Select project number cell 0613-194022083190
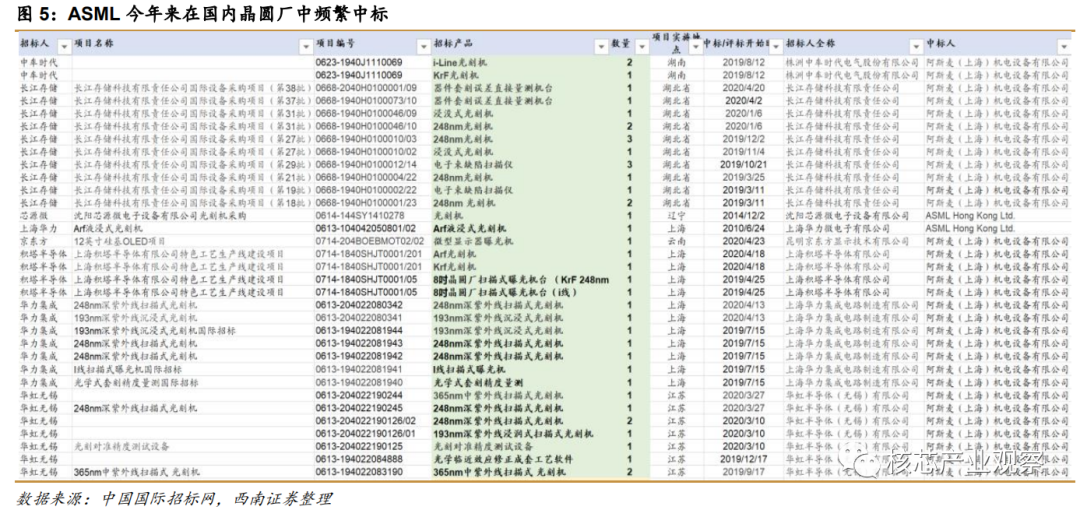This screenshot has height=510, width=1080. 359,471
